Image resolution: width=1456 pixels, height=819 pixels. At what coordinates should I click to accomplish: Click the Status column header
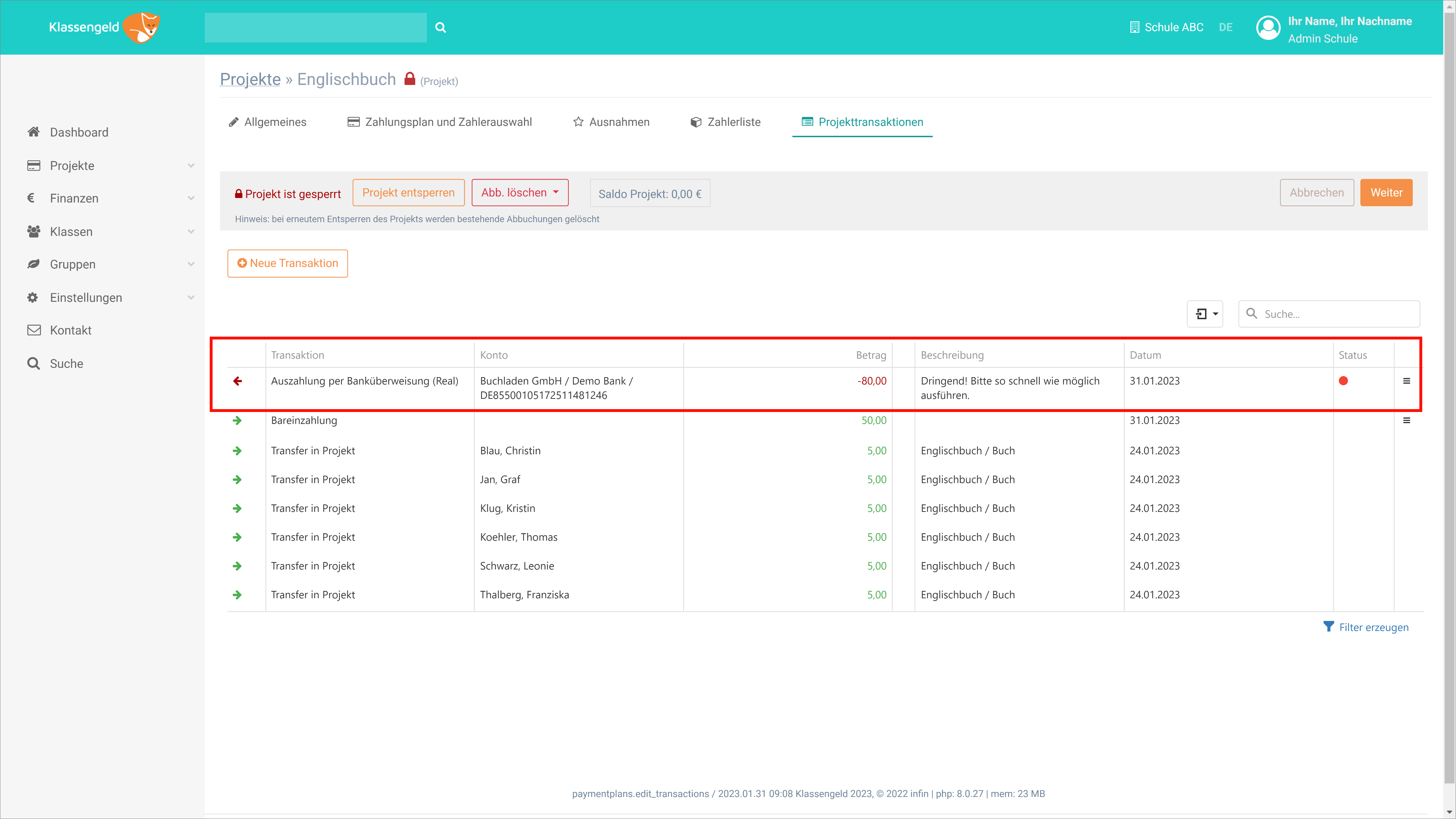(x=1353, y=355)
